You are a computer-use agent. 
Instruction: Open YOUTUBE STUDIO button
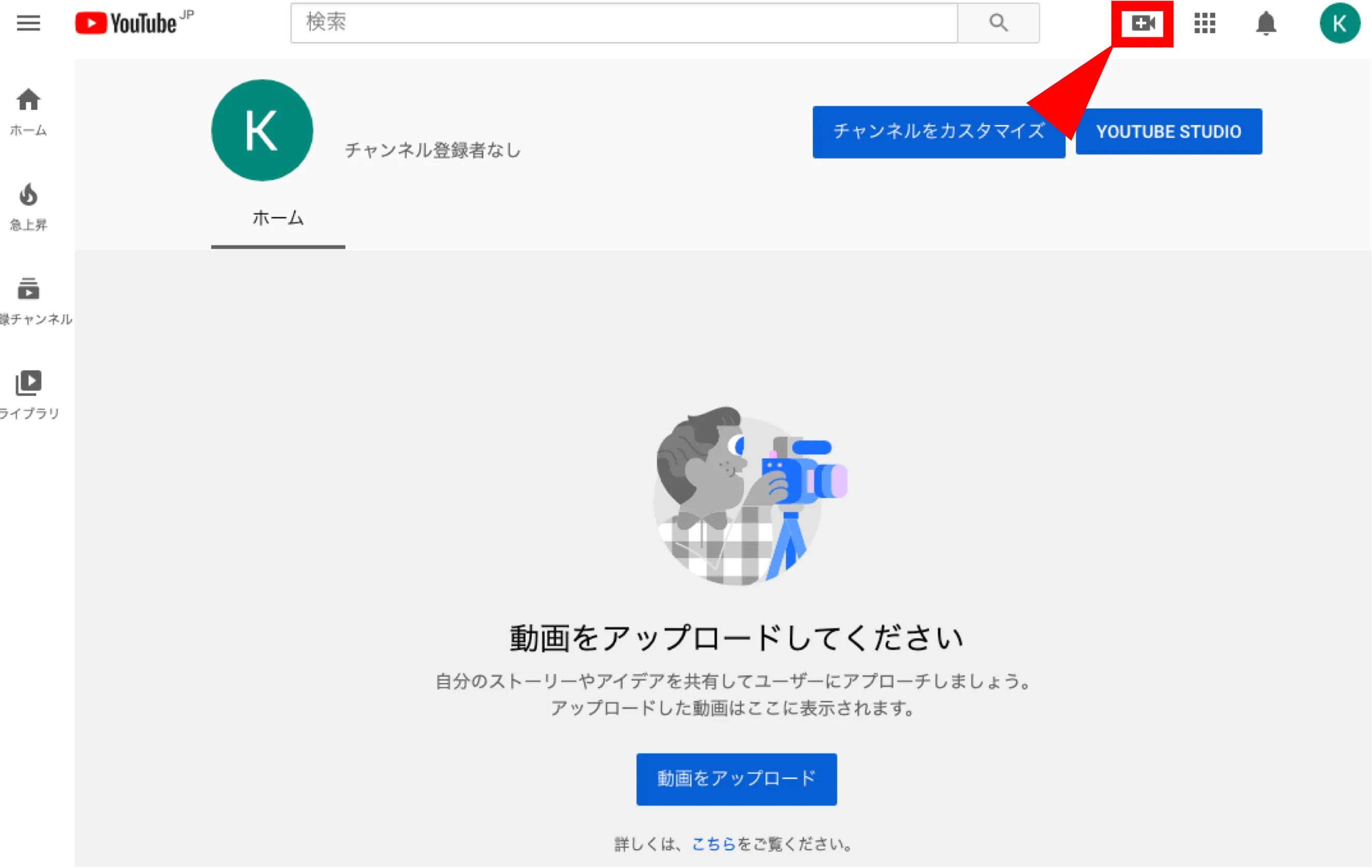click(1168, 132)
